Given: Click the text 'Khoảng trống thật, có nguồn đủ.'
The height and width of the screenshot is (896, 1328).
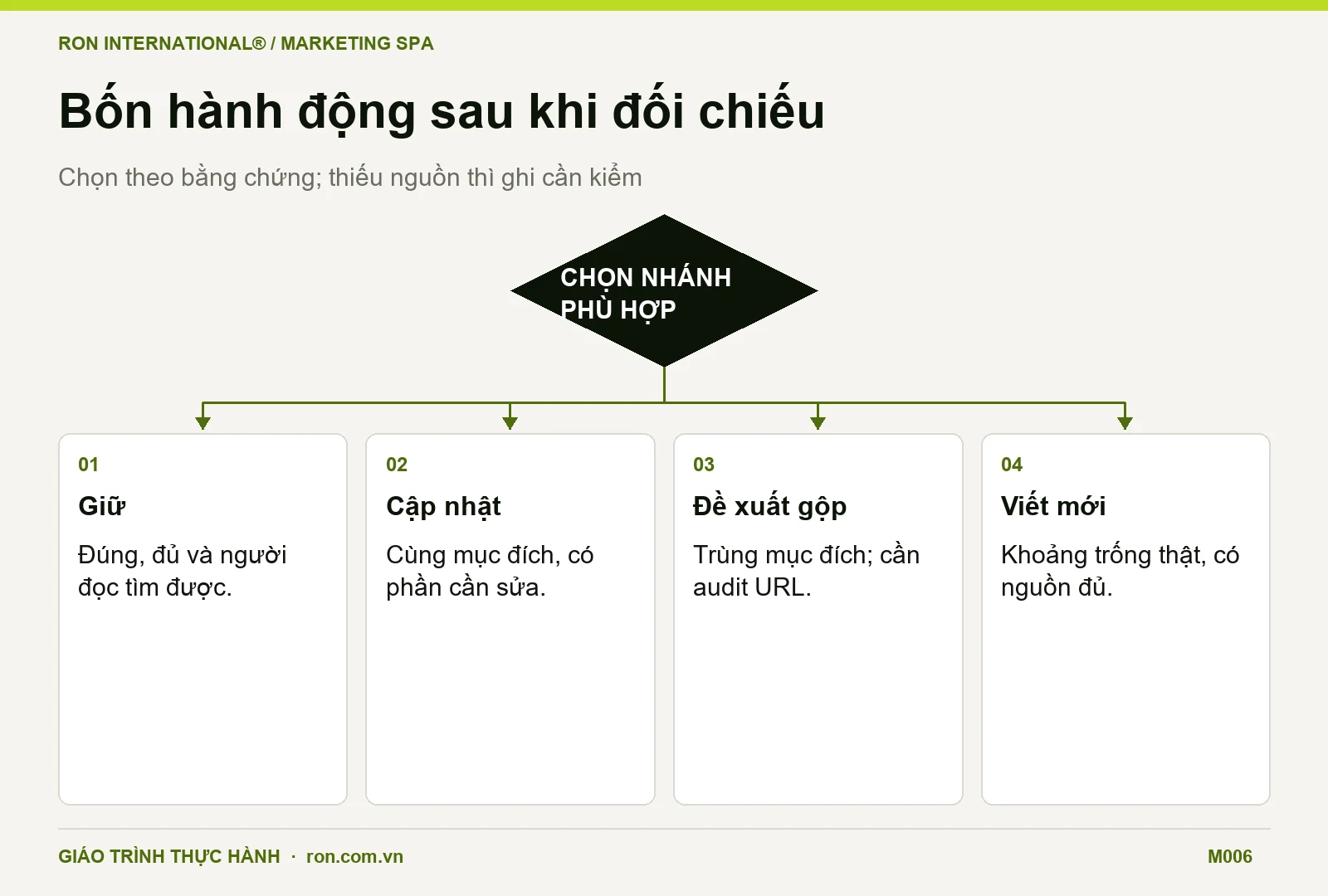Looking at the screenshot, I should tap(1120, 571).
